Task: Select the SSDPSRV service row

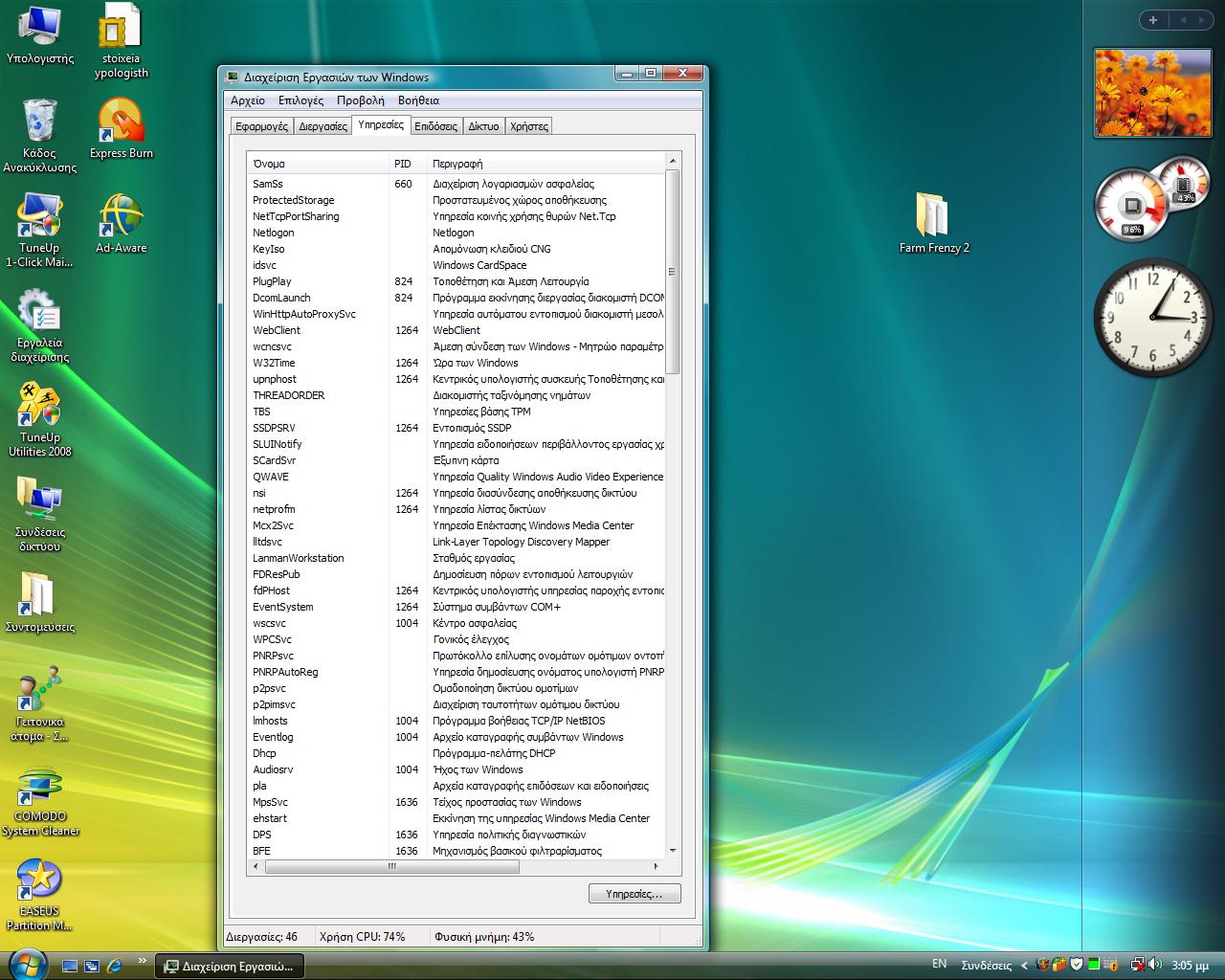Action: point(457,428)
